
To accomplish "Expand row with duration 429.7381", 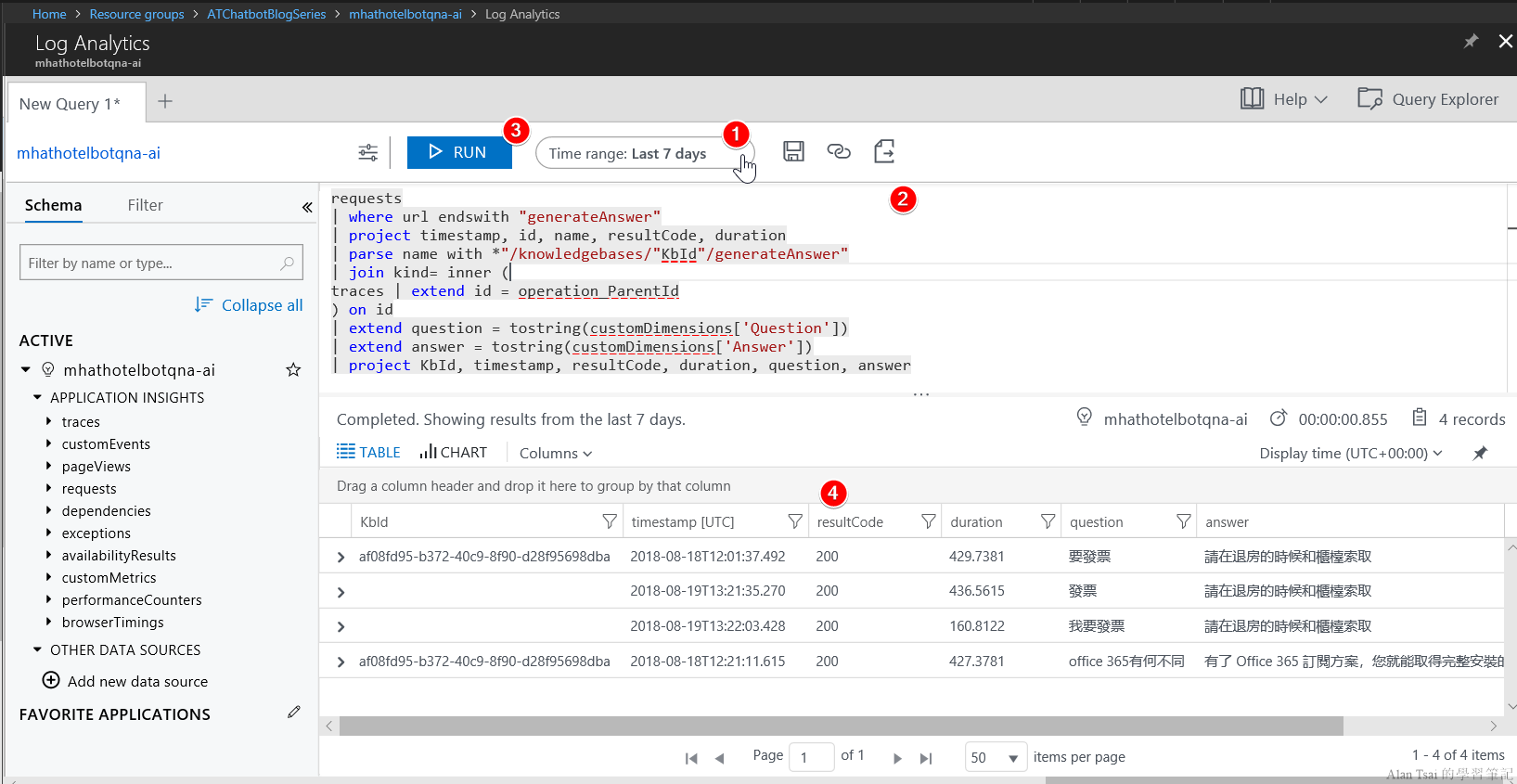I will [x=341, y=557].
